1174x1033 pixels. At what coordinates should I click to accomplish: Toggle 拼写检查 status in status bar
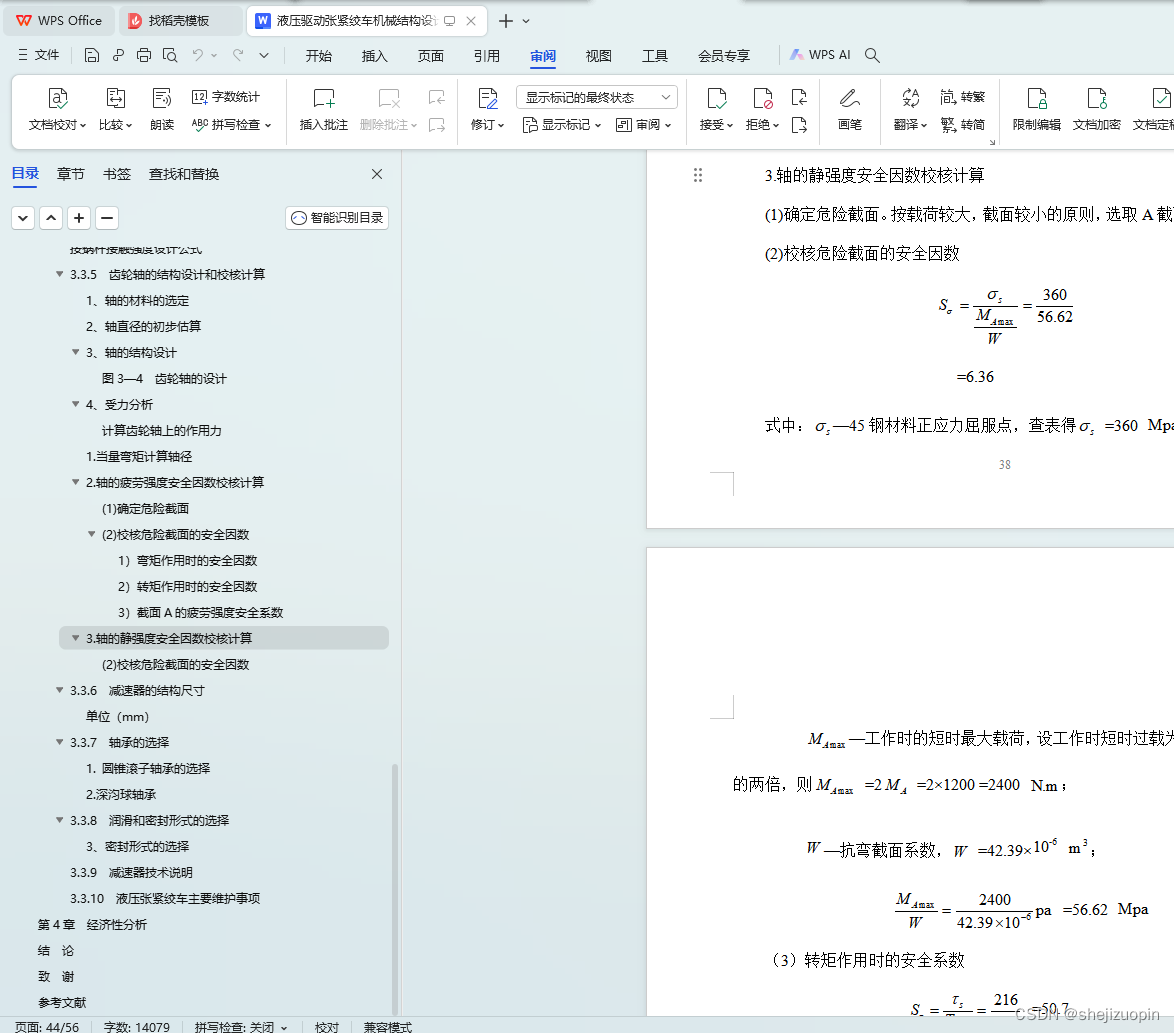pyautogui.click(x=240, y=1027)
